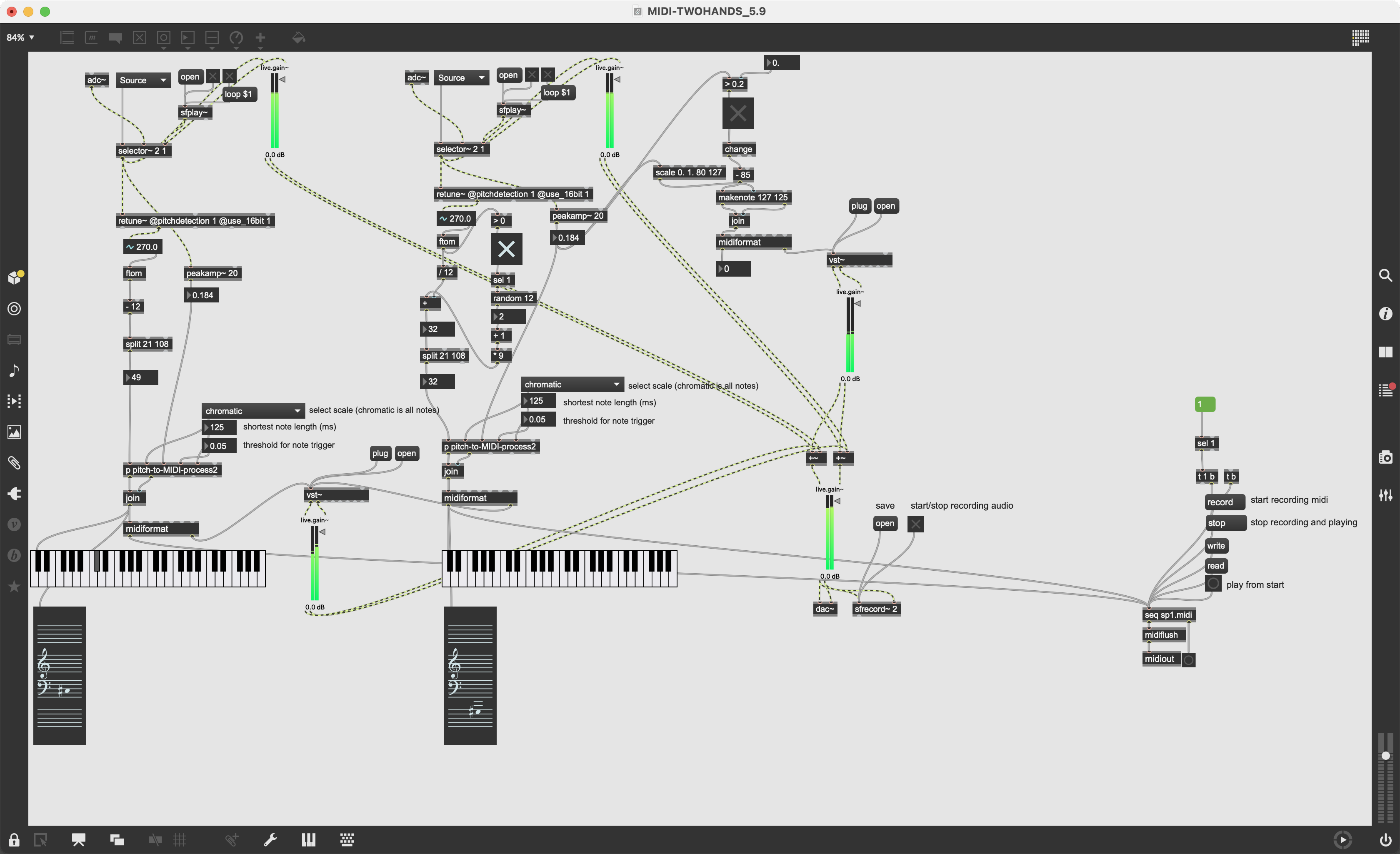Click the patcher lock icon
Screen dimensions: 1400x854
[x=14, y=840]
